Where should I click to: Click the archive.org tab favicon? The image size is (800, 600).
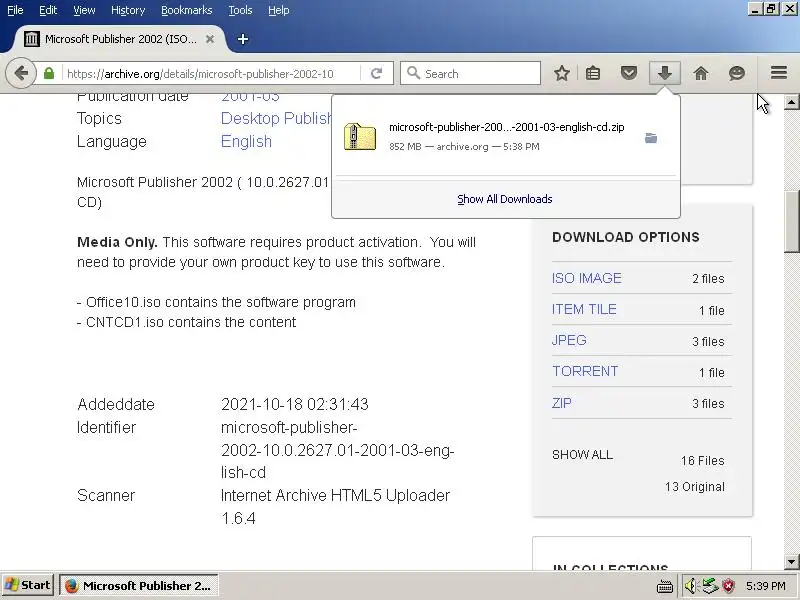(32, 39)
